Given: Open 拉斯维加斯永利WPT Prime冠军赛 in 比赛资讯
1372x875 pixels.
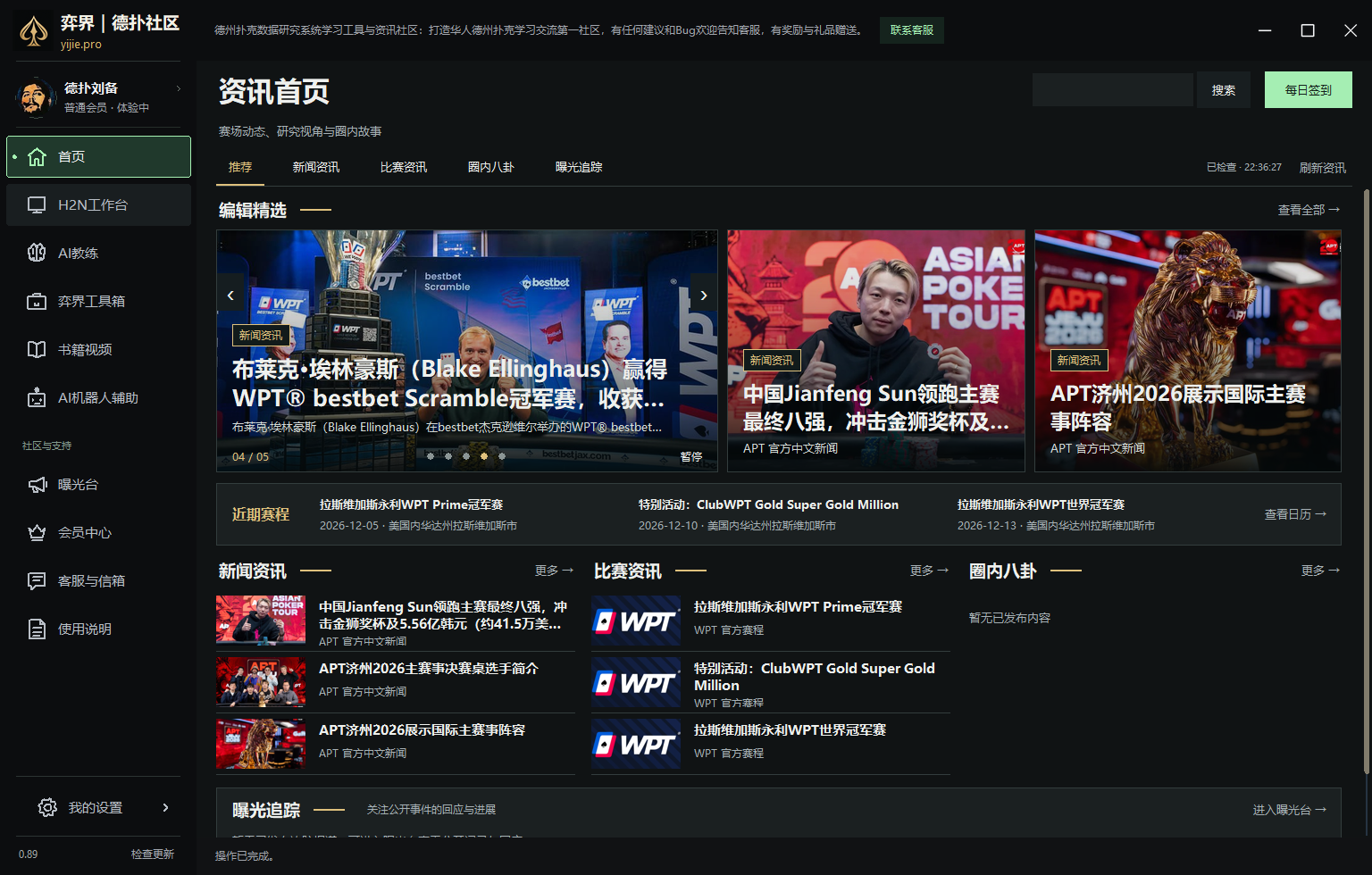Looking at the screenshot, I should [798, 607].
